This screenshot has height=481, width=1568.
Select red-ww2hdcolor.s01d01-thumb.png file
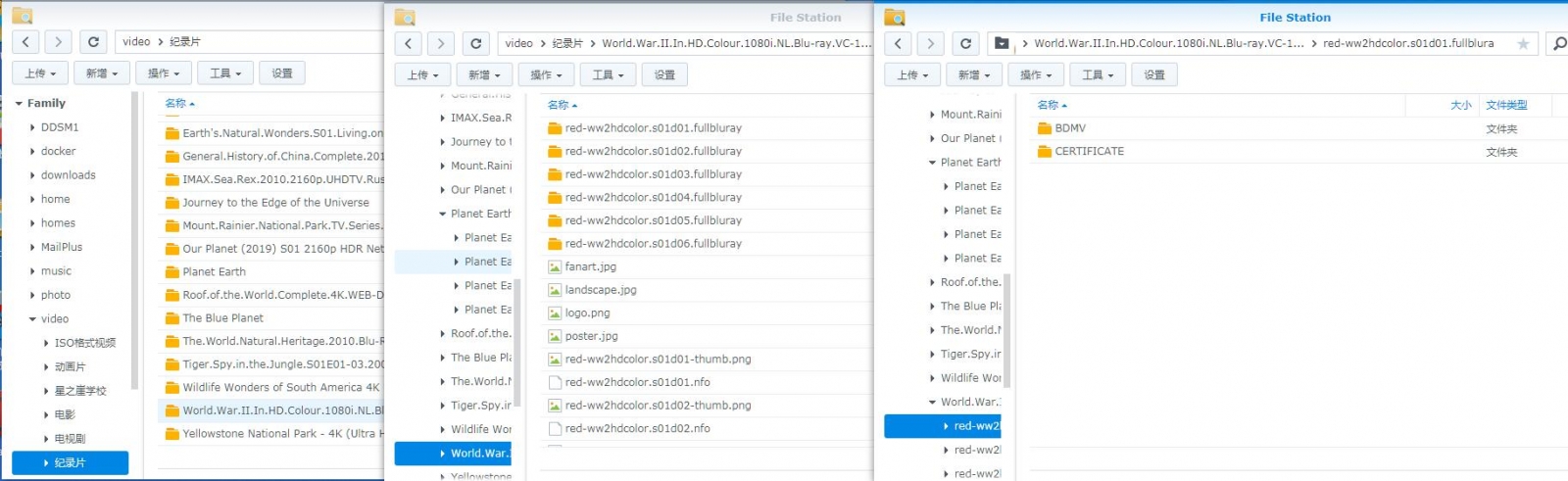(659, 360)
